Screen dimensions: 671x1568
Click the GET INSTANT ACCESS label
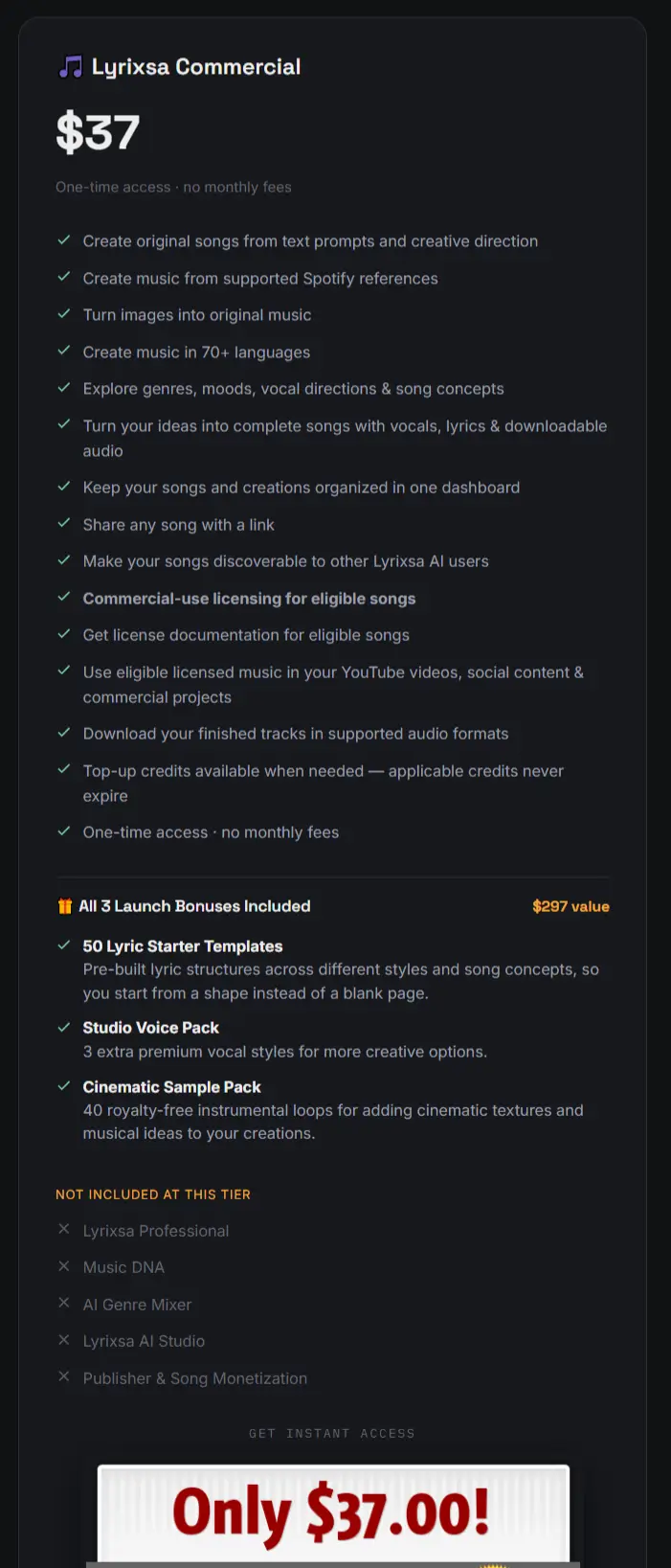click(332, 1434)
